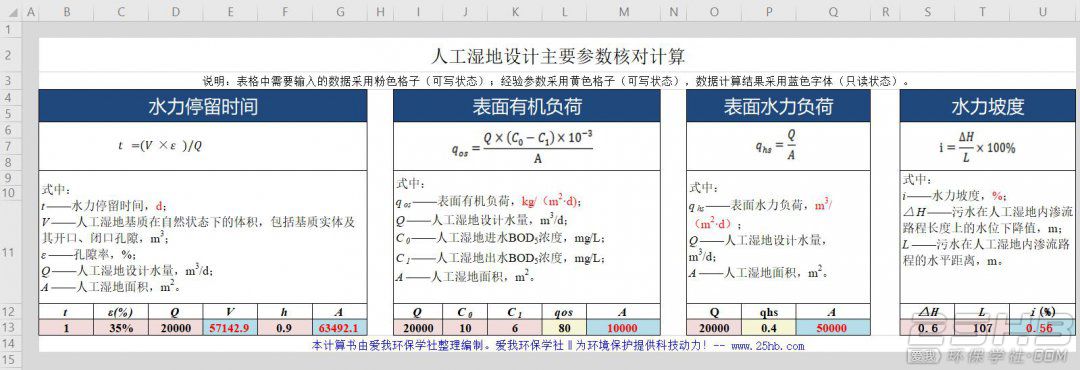Select blue area cell showing 10000

(x=623, y=328)
